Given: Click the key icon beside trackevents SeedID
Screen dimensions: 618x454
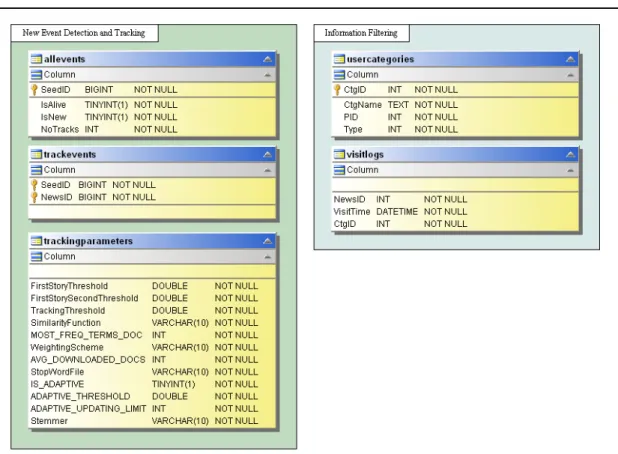Looking at the screenshot, I should point(34,185).
